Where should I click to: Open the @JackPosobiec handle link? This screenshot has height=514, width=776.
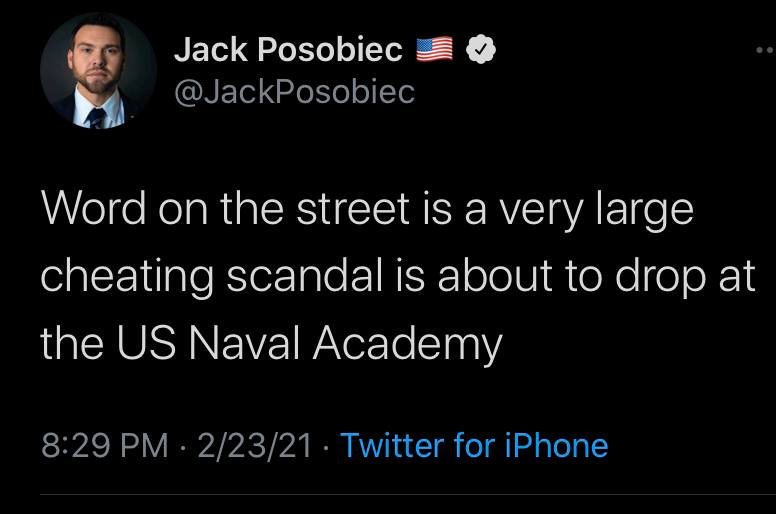(x=294, y=92)
